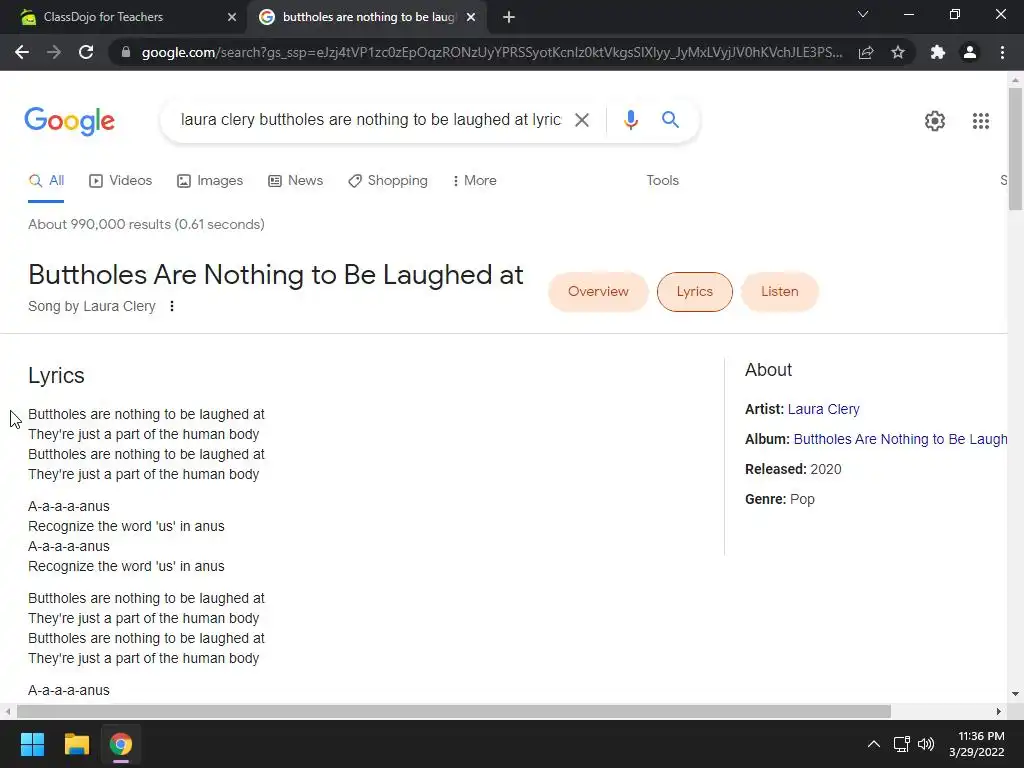The image size is (1024, 768).
Task: Click the Genre: Pop text
Action: click(780, 500)
